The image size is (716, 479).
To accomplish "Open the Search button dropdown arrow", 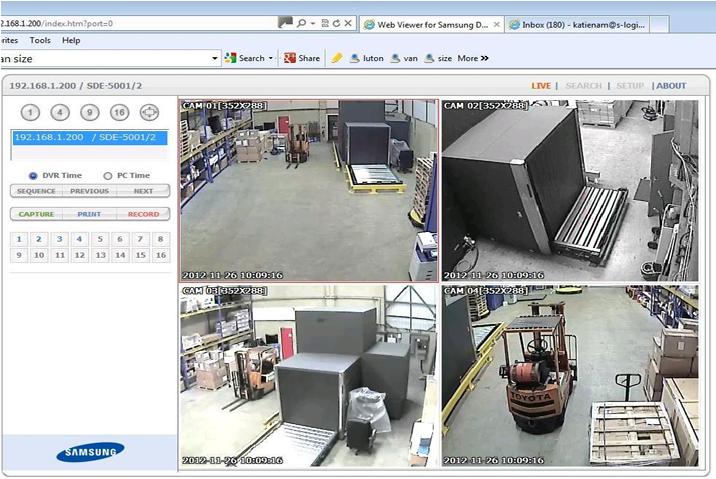I will (x=271, y=58).
